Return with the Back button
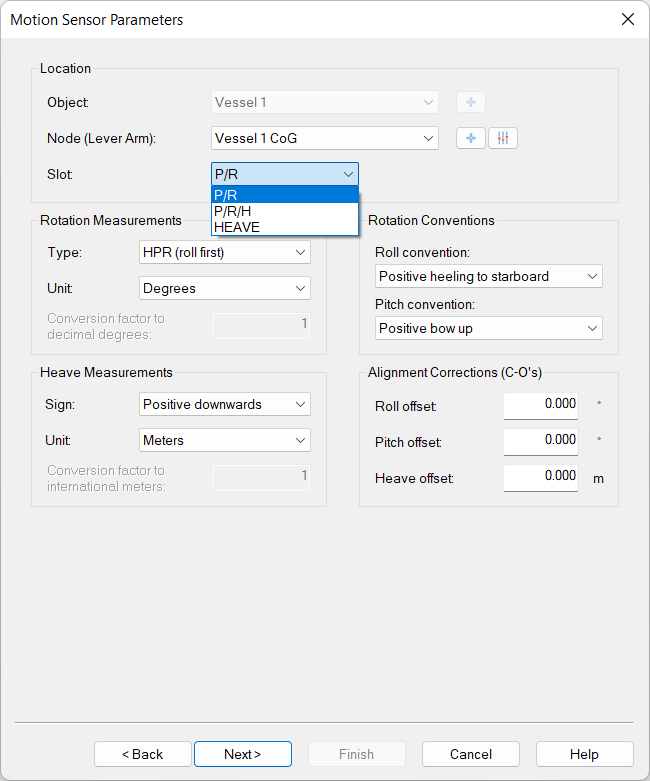Image resolution: width=650 pixels, height=781 pixels. [142, 754]
